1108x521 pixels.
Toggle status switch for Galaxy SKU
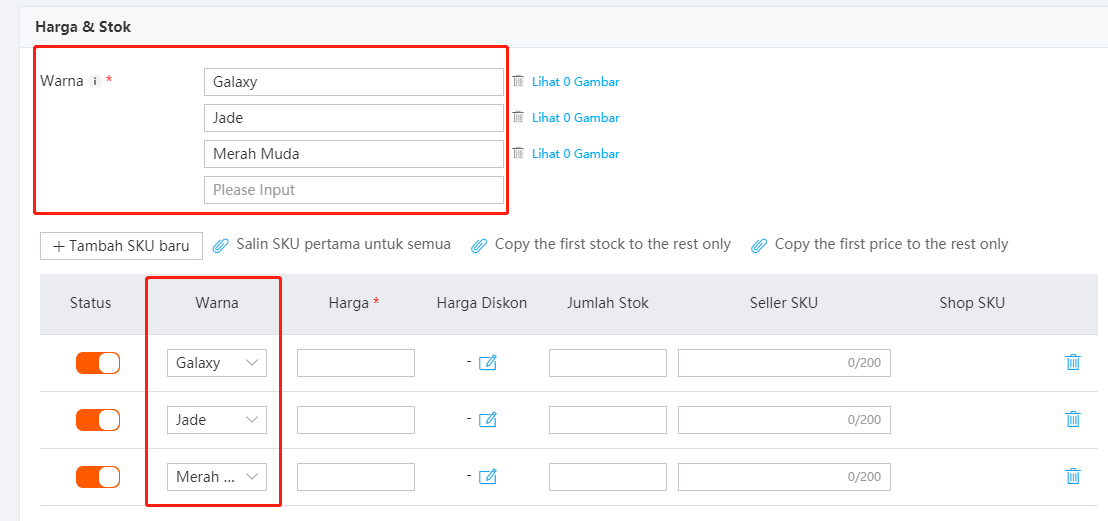point(98,363)
